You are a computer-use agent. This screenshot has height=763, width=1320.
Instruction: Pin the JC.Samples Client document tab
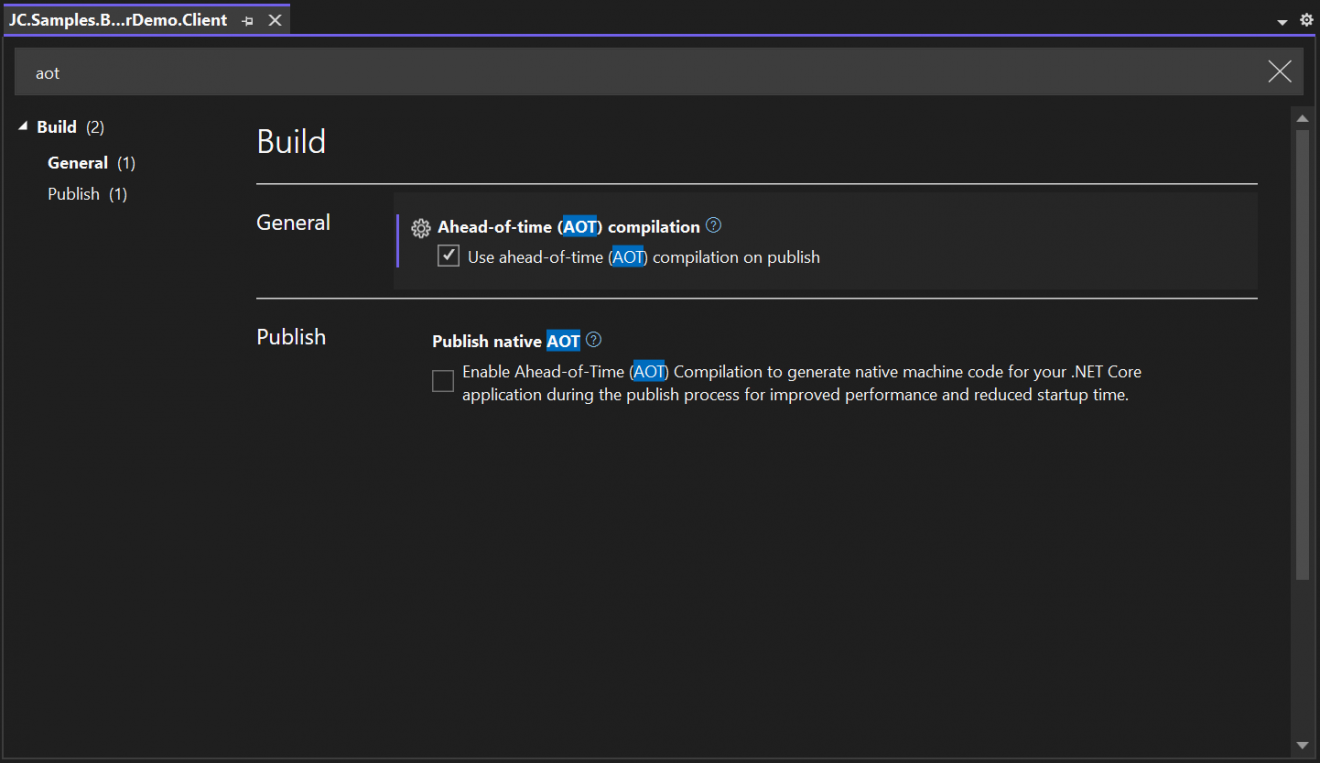[248, 21]
